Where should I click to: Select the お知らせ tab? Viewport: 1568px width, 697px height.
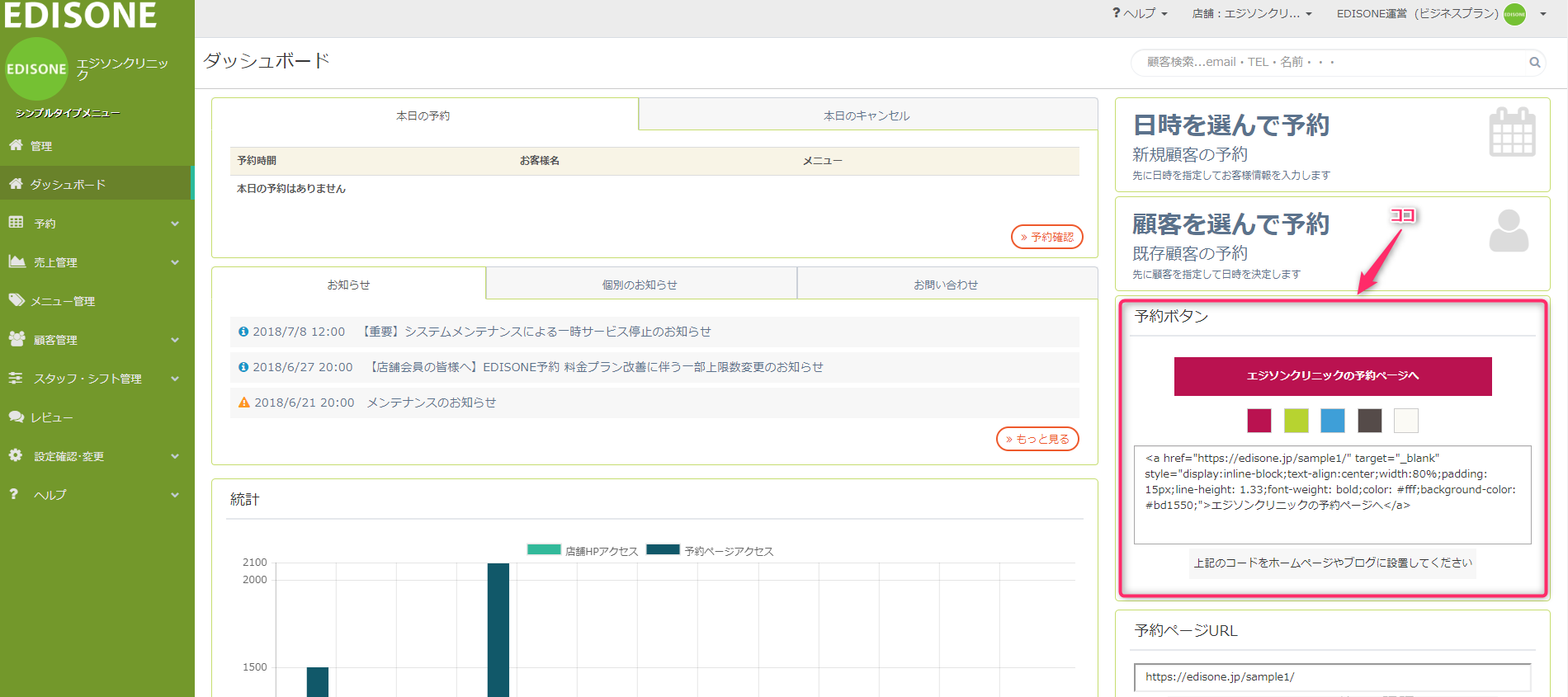click(x=348, y=285)
